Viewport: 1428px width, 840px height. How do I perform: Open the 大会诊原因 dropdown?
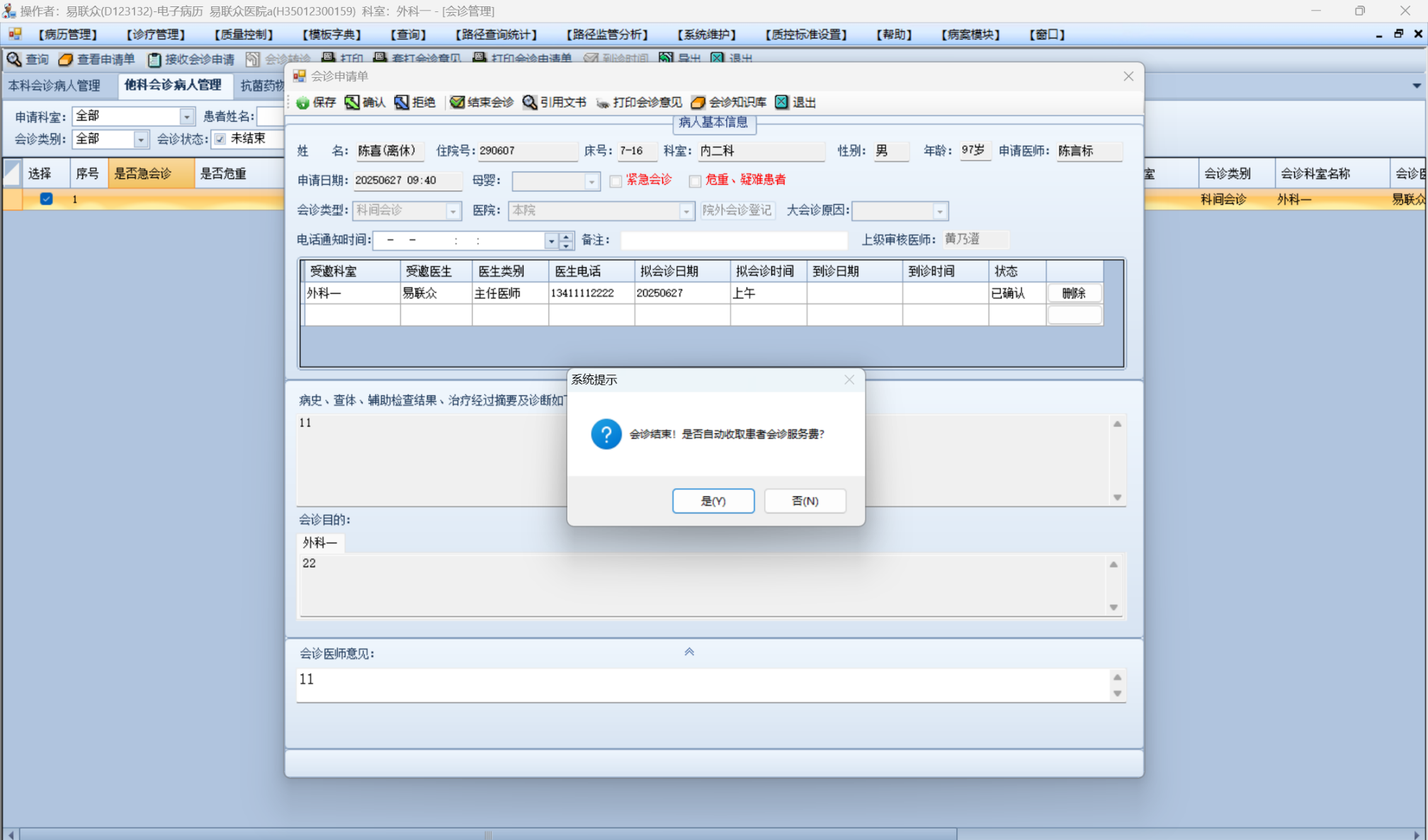pos(939,211)
